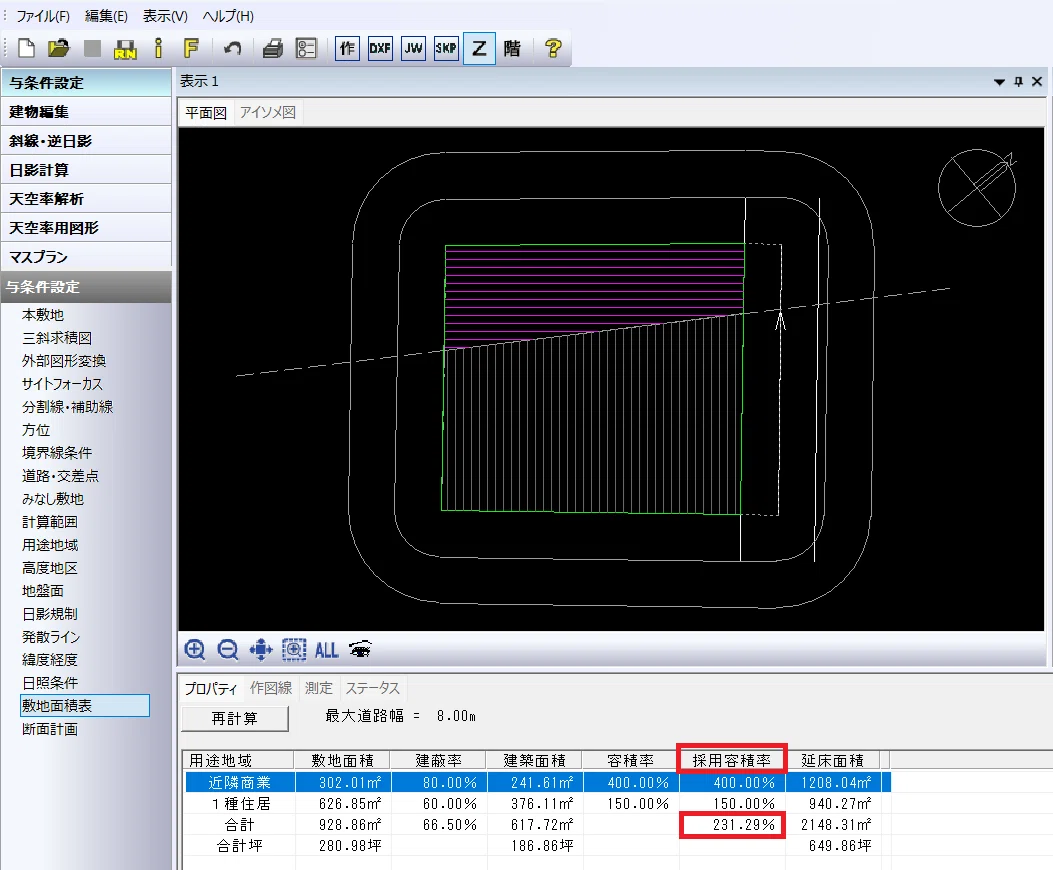Click the 採用容積率 column header

pyautogui.click(x=731, y=760)
